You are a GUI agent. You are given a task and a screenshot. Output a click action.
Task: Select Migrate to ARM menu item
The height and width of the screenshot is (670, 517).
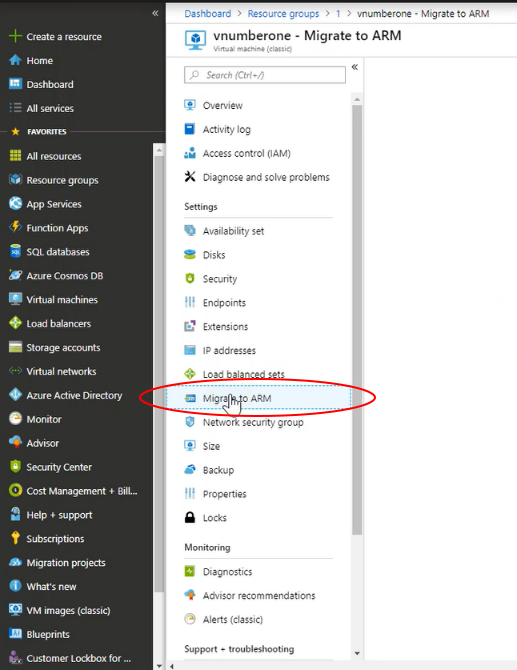[x=258, y=398]
